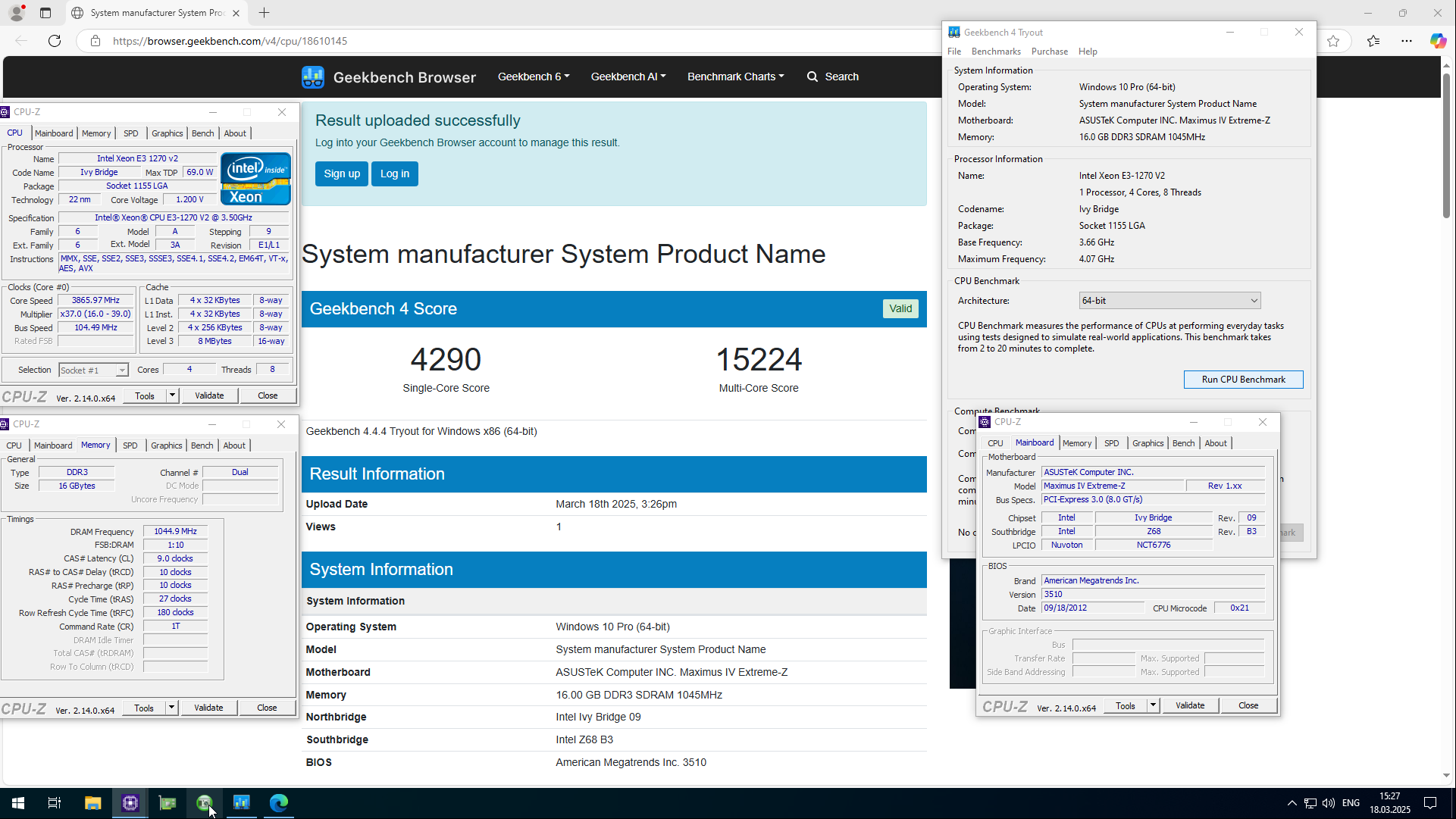Click ENG language indicator in tray
The height and width of the screenshot is (819, 1456).
tap(1351, 803)
